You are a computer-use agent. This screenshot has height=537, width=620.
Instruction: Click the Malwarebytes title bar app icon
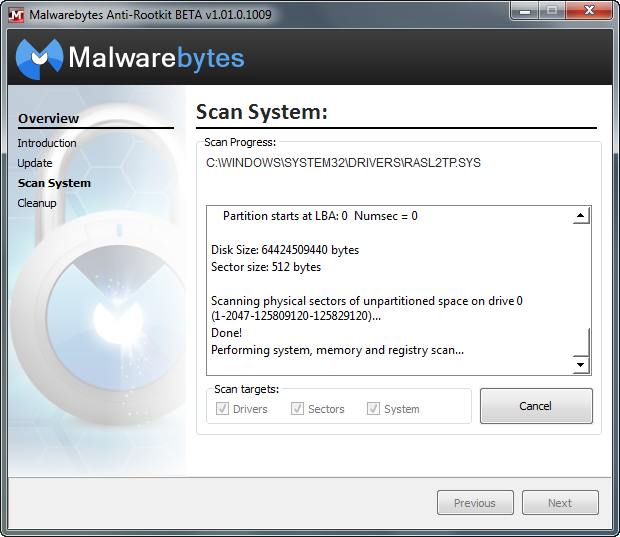tap(16, 15)
